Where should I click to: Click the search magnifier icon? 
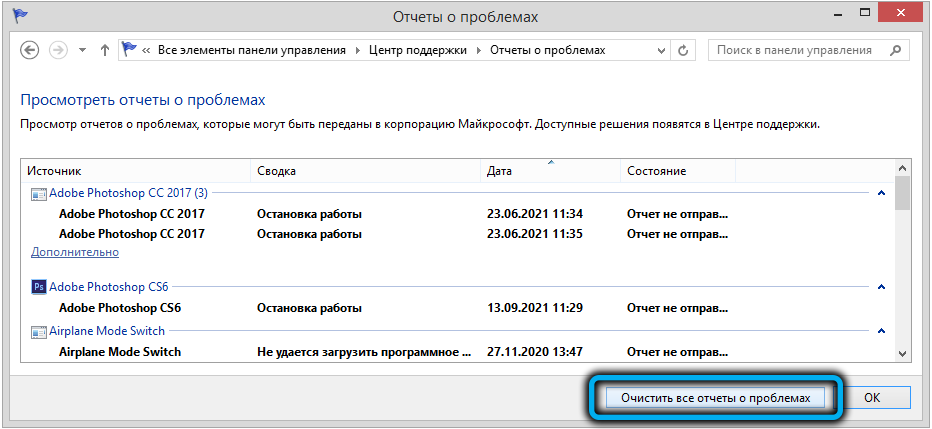coord(894,50)
